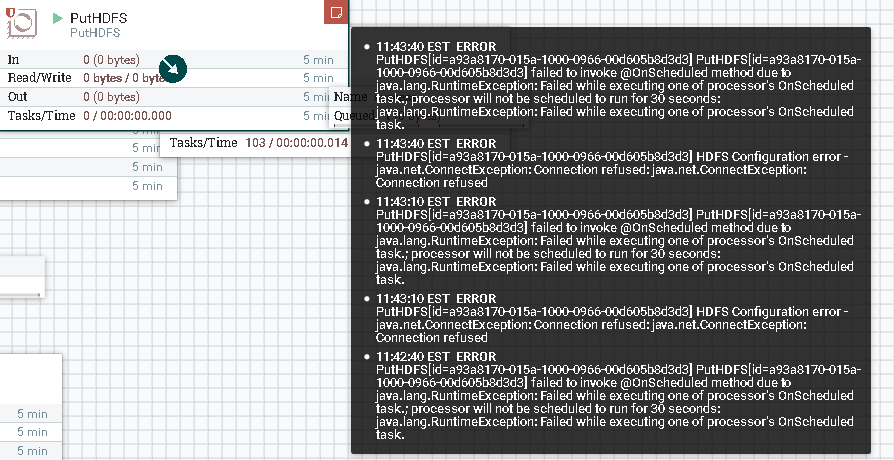Click 11:43:40 'HDFS Configuration error' bulletin message
The height and width of the screenshot is (460, 894).
[612, 169]
